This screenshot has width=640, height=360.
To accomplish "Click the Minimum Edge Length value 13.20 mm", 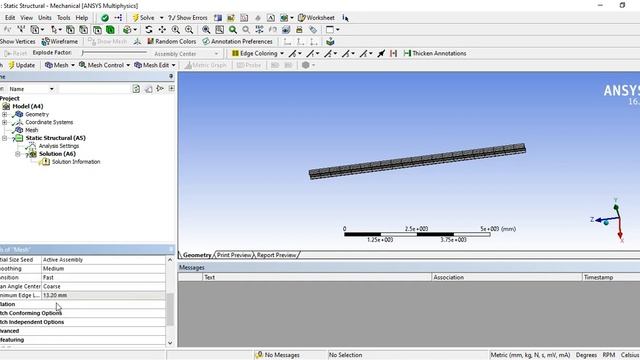I will tap(104, 295).
